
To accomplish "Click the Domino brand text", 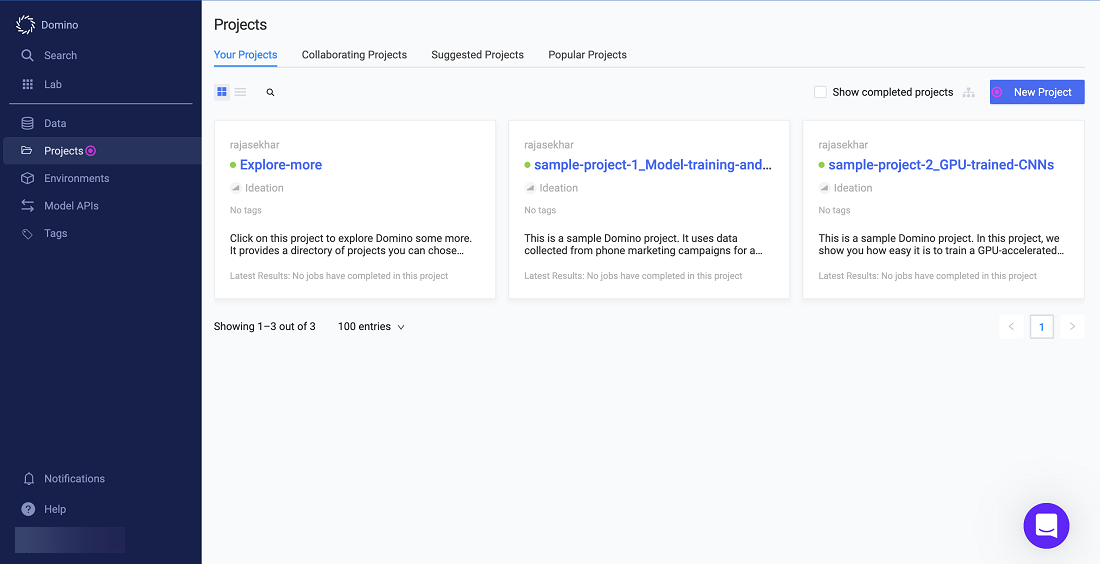I will coord(60,25).
